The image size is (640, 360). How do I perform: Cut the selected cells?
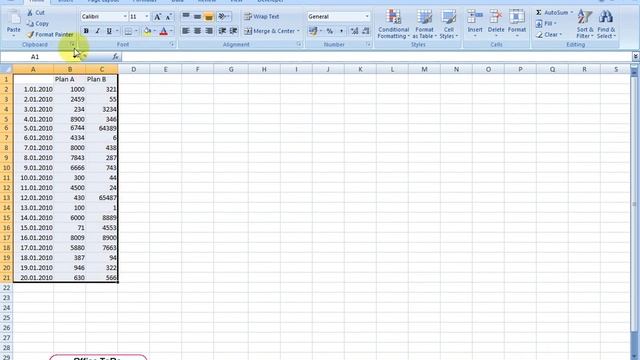click(36, 13)
